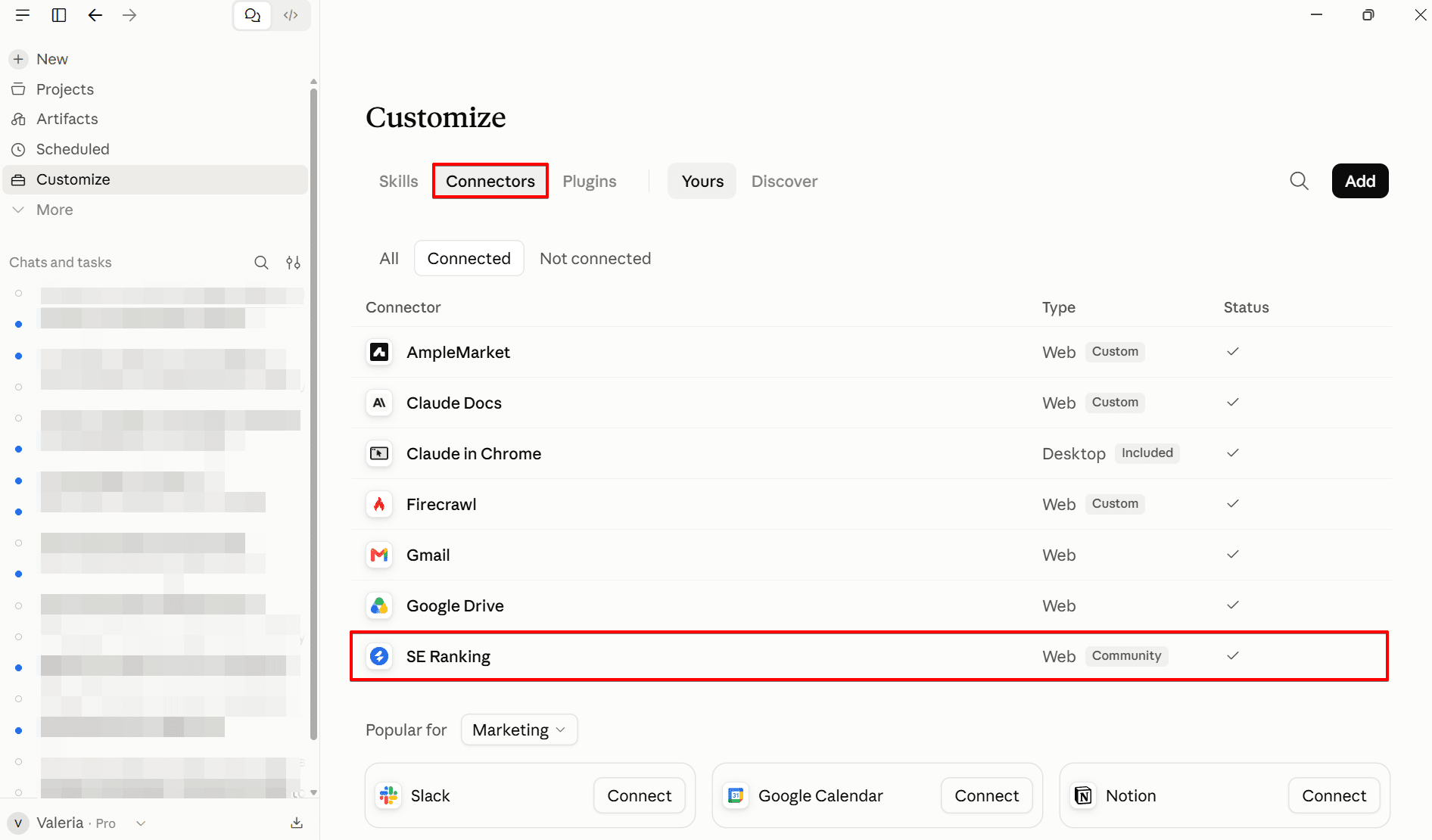
Task: Search connectors with magnifier icon
Action: (1300, 181)
